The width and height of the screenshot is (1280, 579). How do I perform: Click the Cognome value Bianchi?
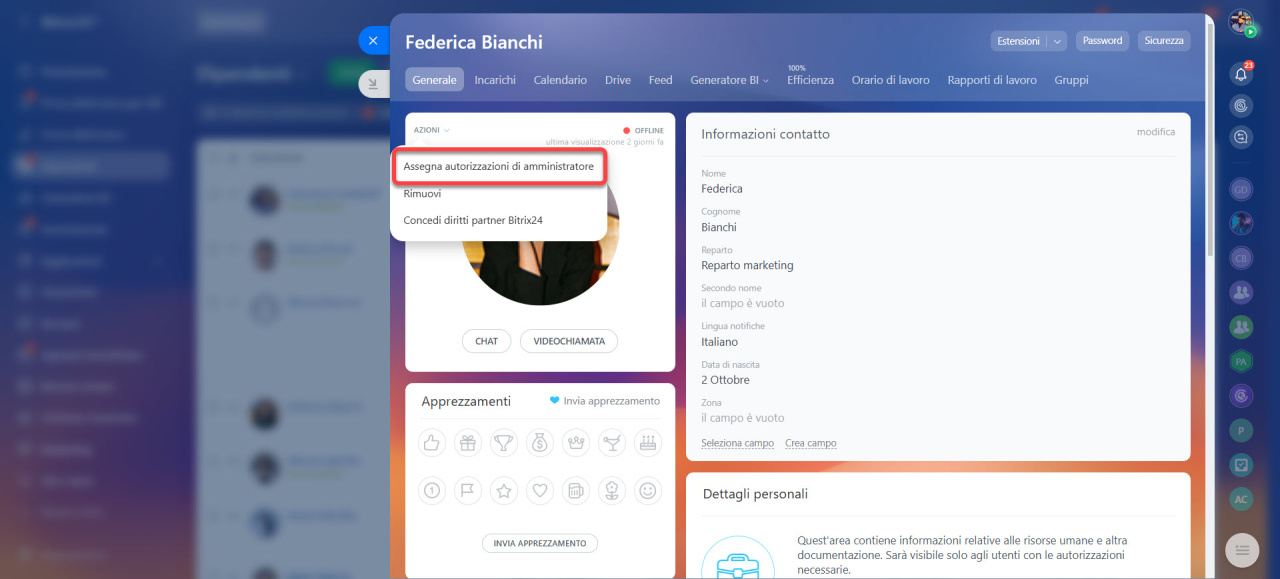tap(719, 227)
